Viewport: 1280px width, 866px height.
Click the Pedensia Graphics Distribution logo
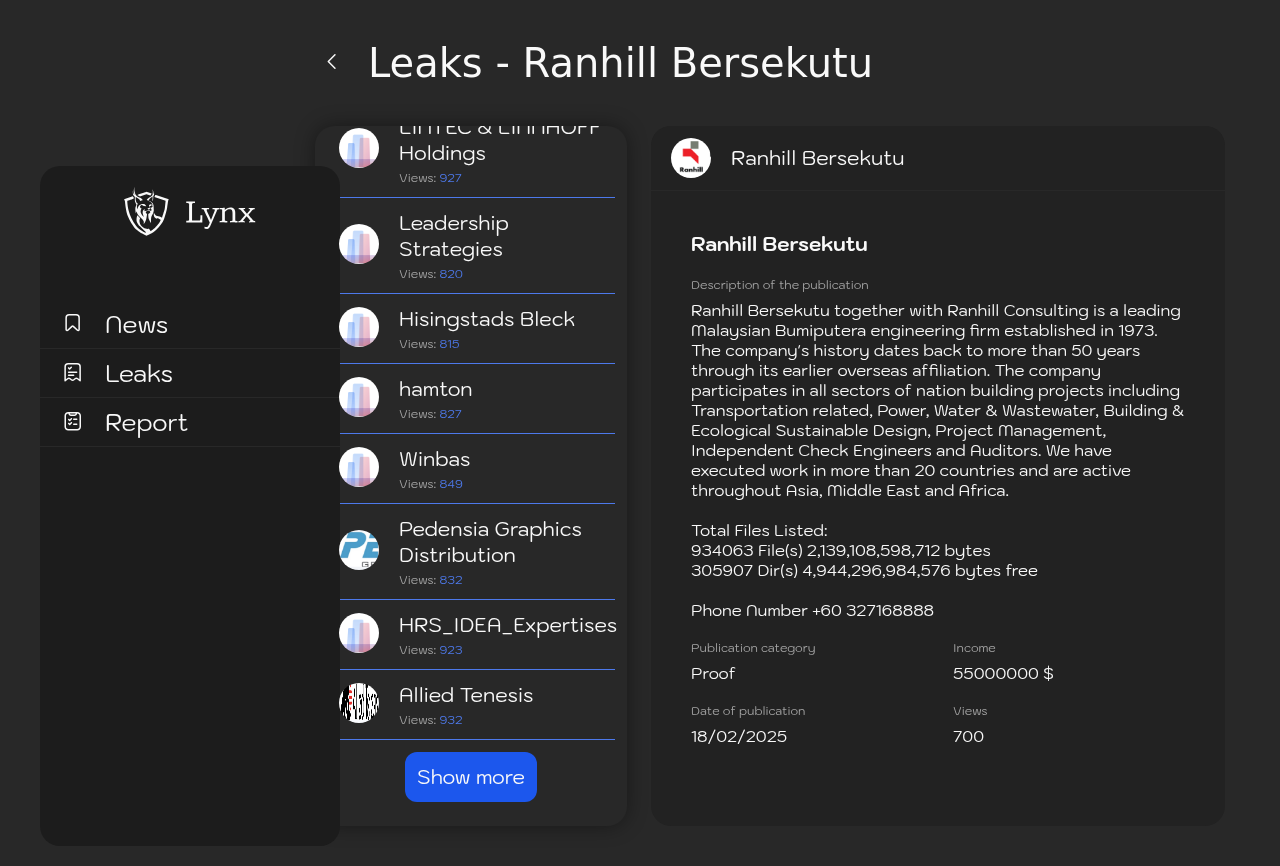[x=359, y=550]
